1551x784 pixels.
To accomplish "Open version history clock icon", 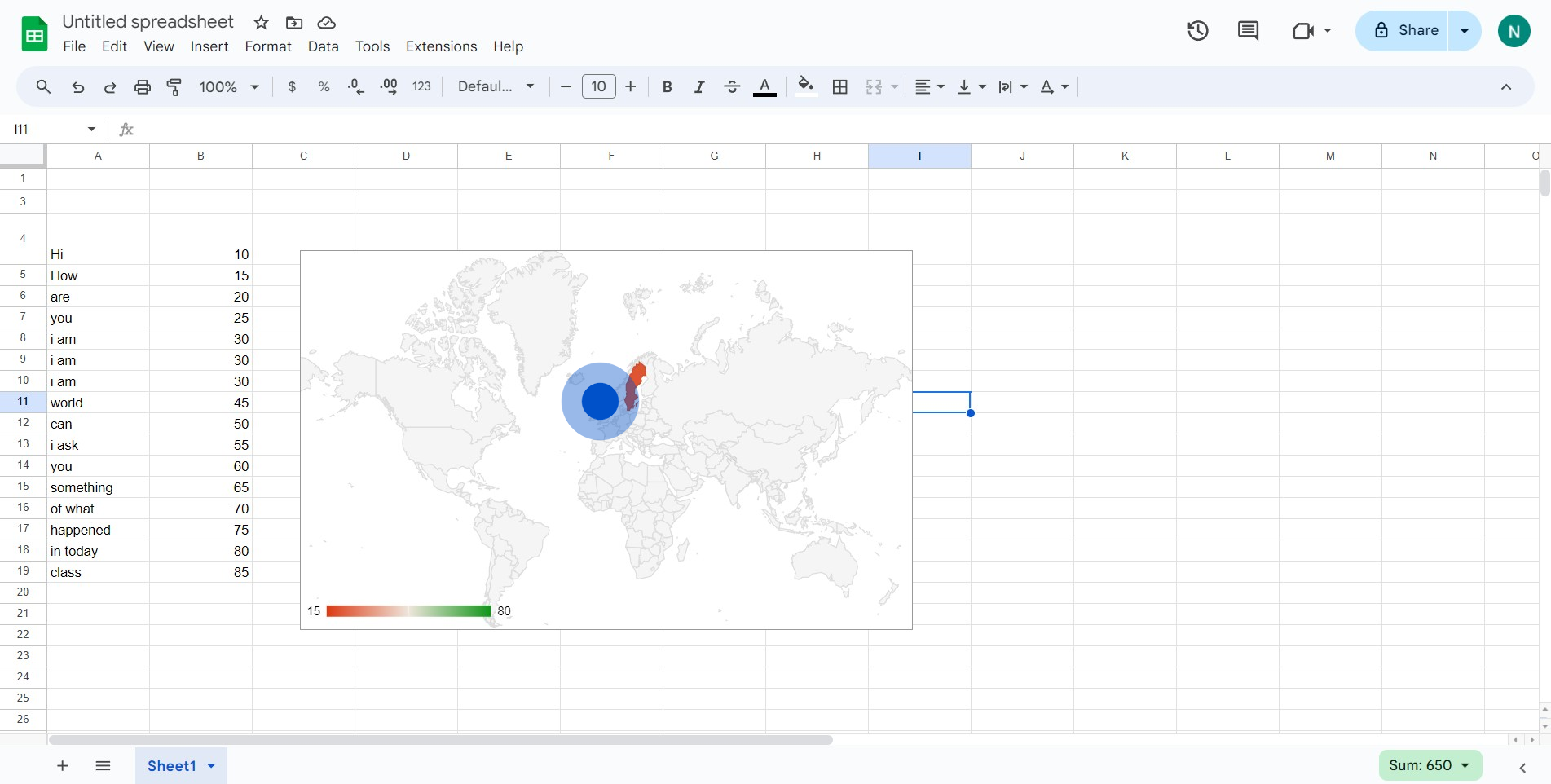I will coord(1197,31).
